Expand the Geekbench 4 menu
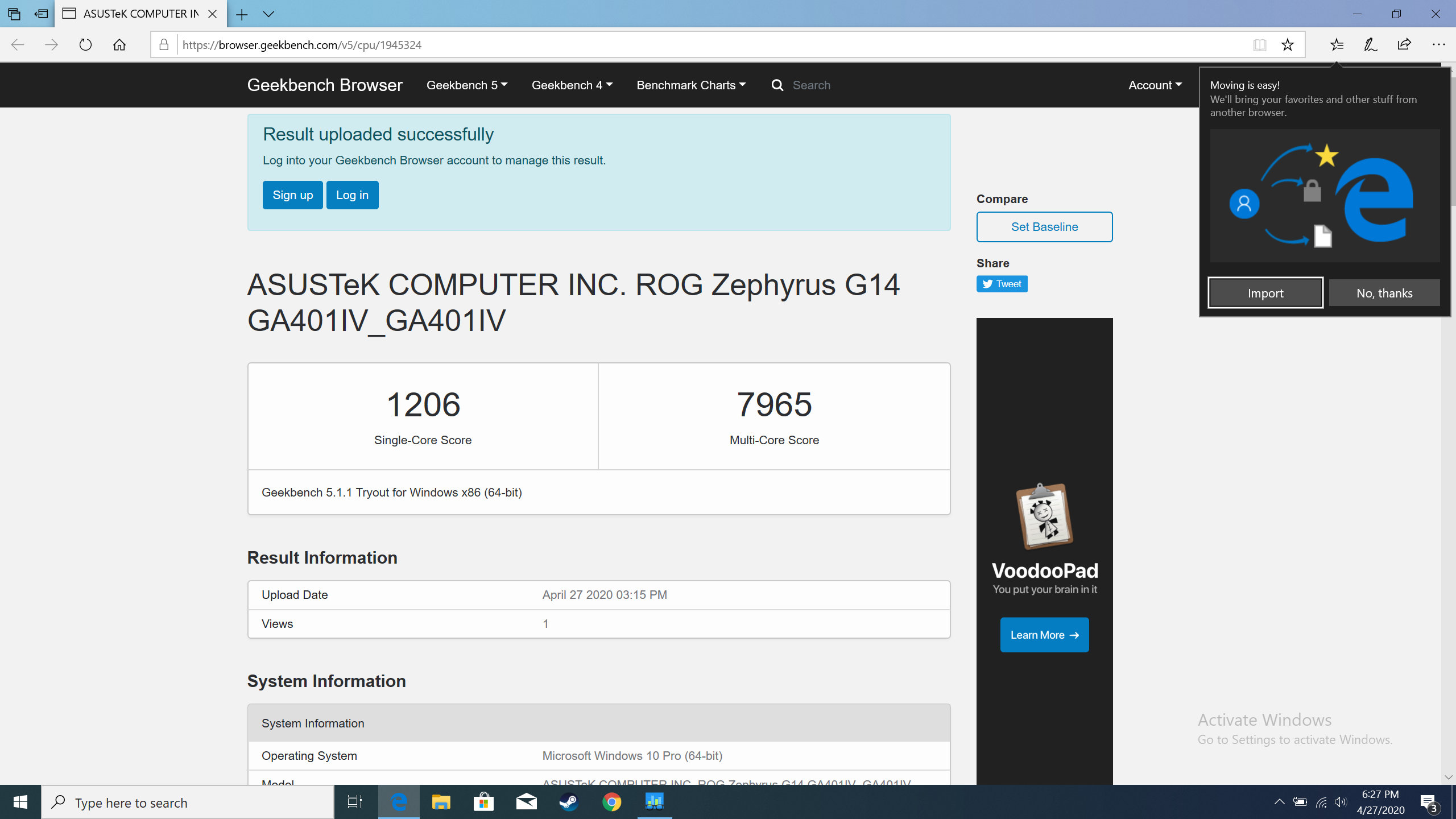1456x819 pixels. 572,85
